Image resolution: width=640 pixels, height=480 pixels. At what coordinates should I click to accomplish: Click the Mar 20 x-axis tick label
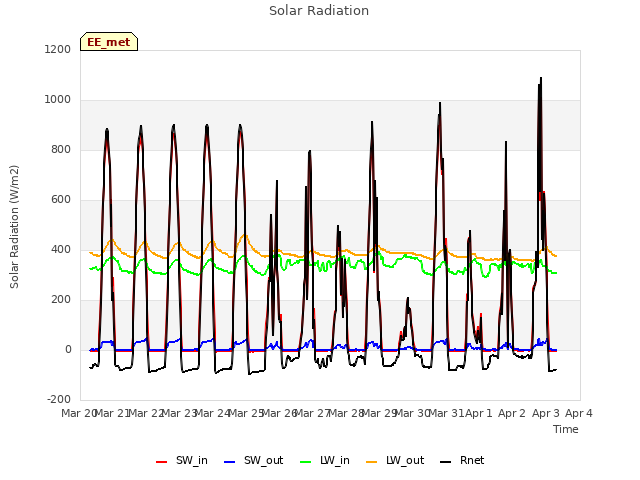(79, 413)
